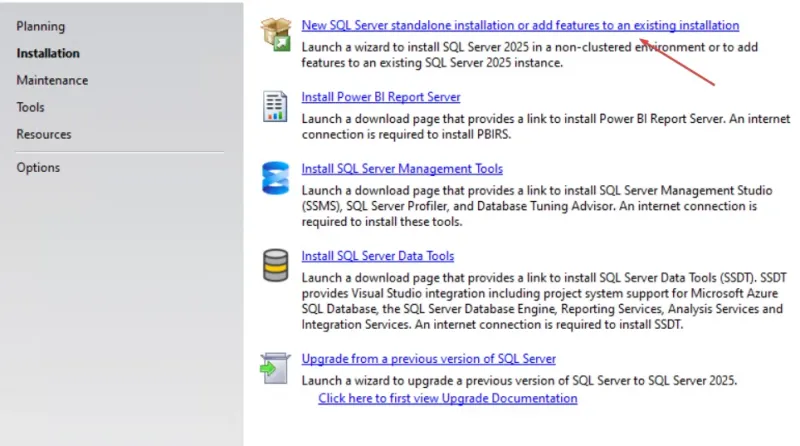Click the upgrade icon with green arrow

click(x=275, y=367)
